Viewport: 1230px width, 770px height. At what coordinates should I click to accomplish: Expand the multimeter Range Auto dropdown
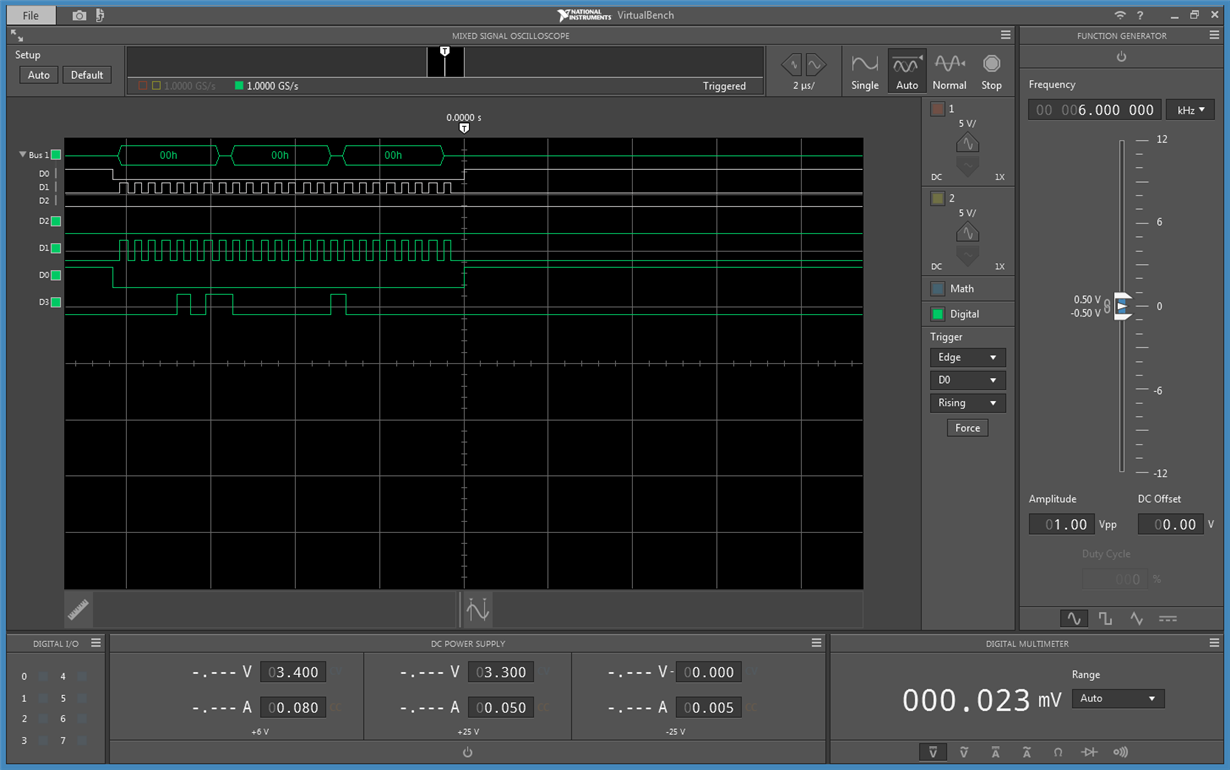tap(1117, 699)
